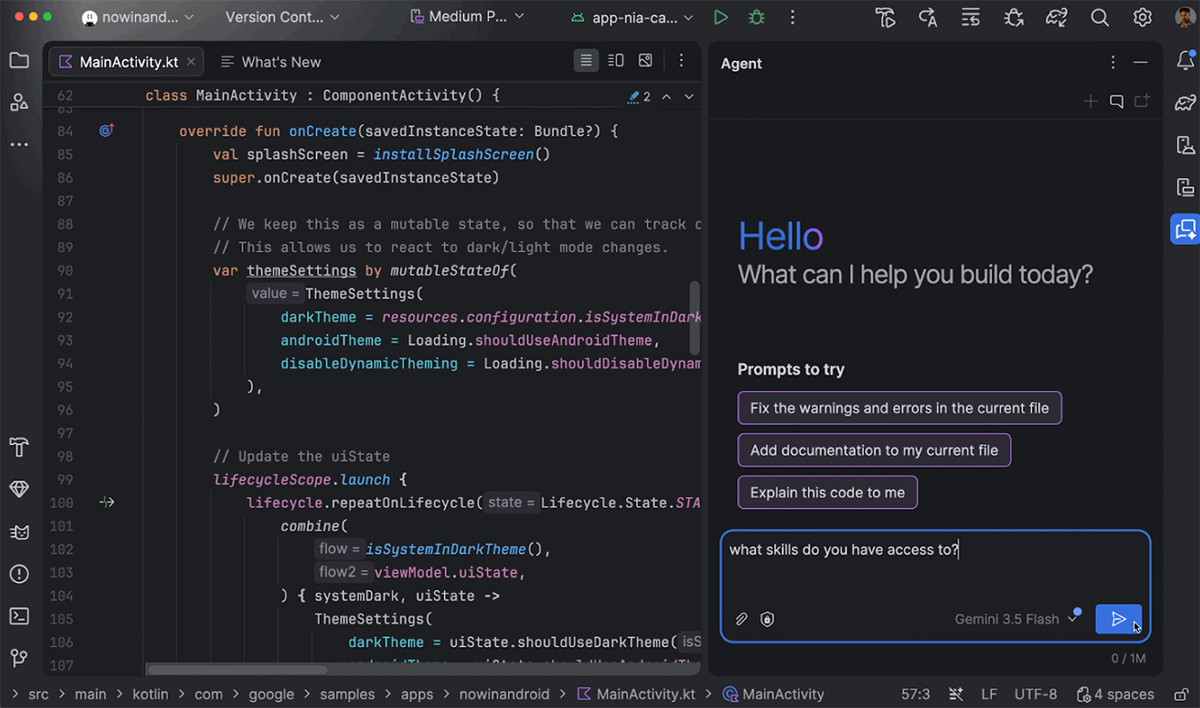
Task: Go to next highlighted problem down chevron
Action: [x=690, y=96]
